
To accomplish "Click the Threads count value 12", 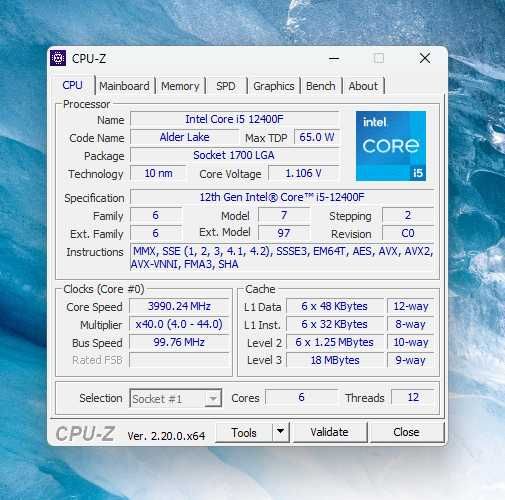I will click(413, 397).
